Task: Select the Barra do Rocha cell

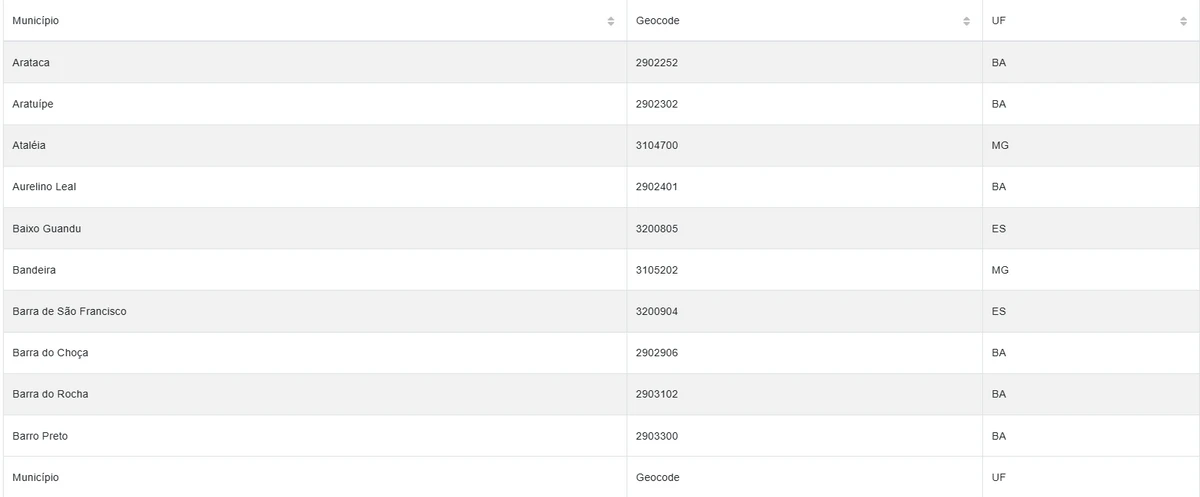Action: point(50,395)
